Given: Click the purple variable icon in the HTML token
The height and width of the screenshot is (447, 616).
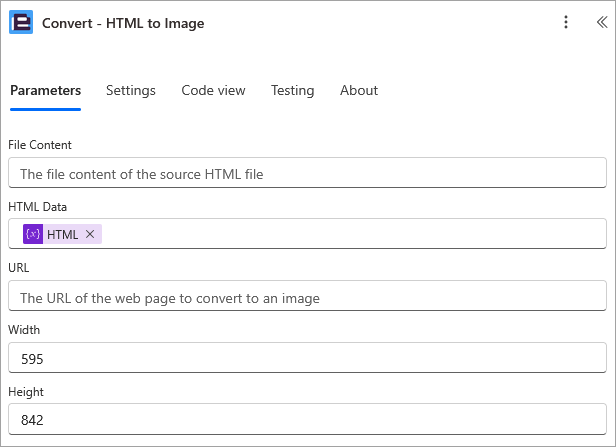Looking at the screenshot, I should coord(33,234).
